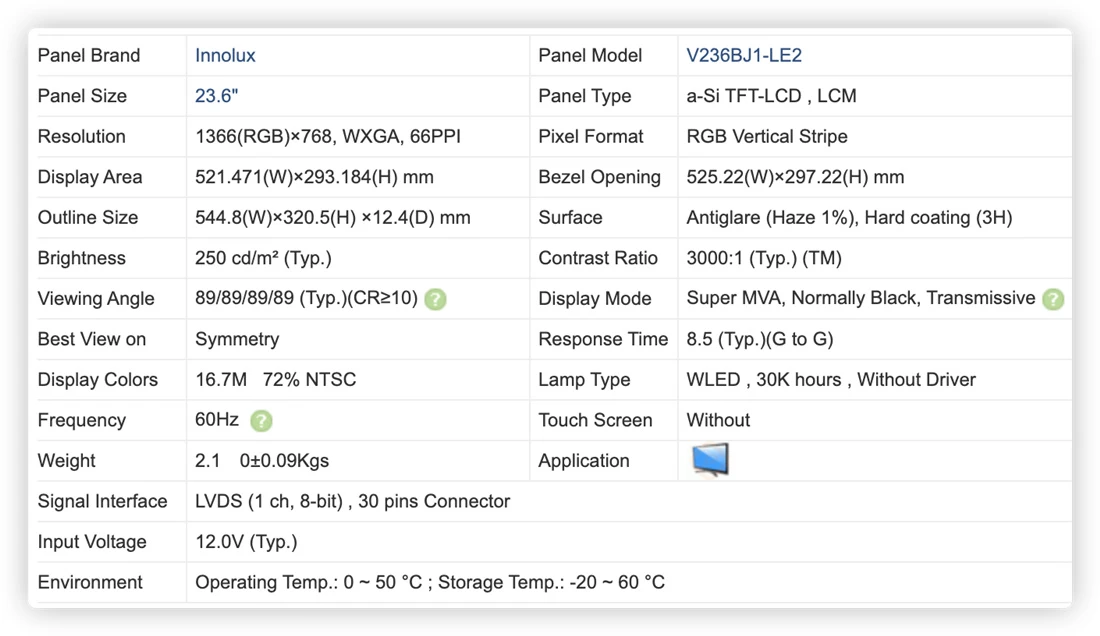Select the resolution value 1366(RGB)×768, WXGA, 66PPI
This screenshot has width=1100, height=636.
(x=328, y=136)
